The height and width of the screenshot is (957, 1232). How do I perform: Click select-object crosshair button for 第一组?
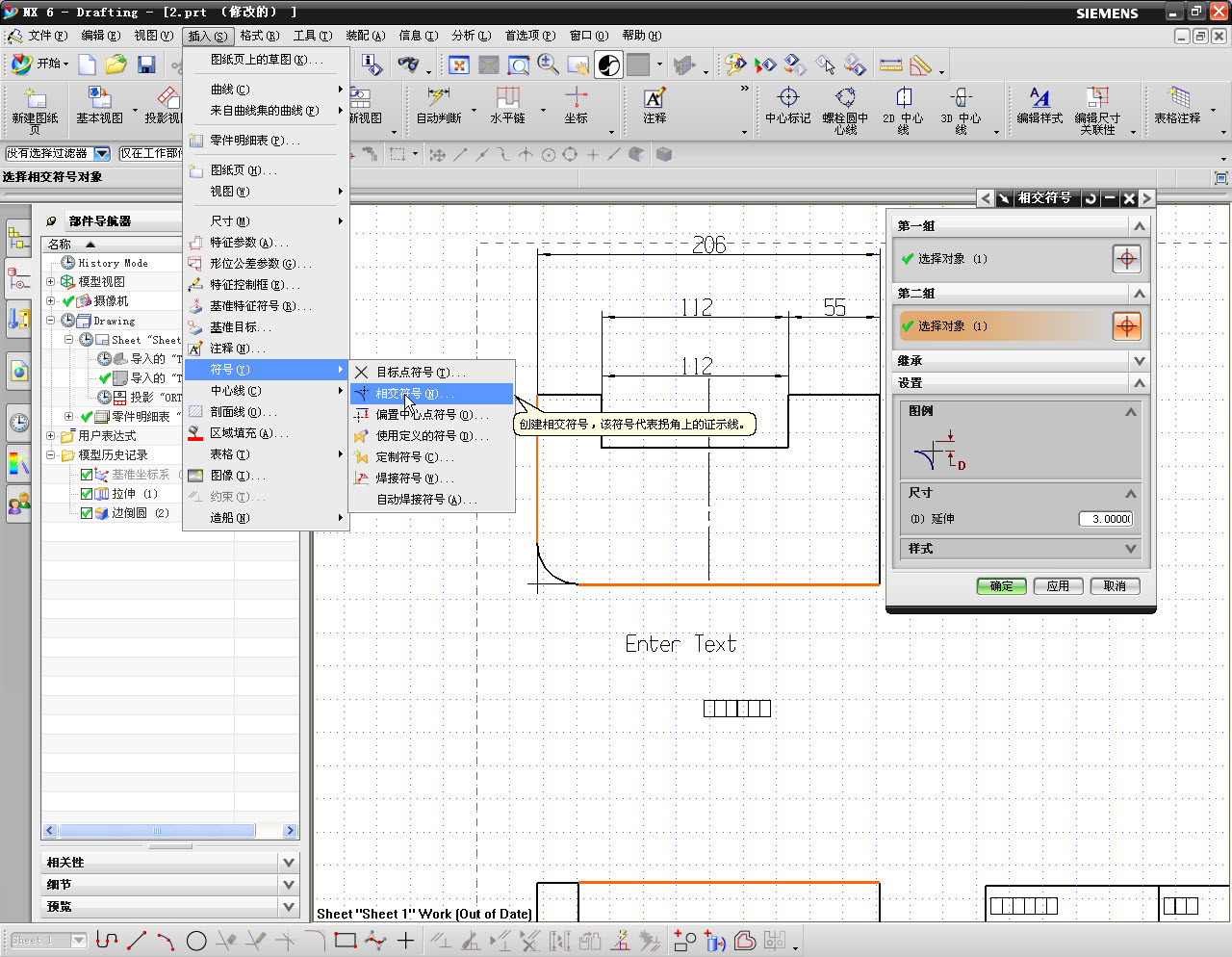coord(1126,258)
